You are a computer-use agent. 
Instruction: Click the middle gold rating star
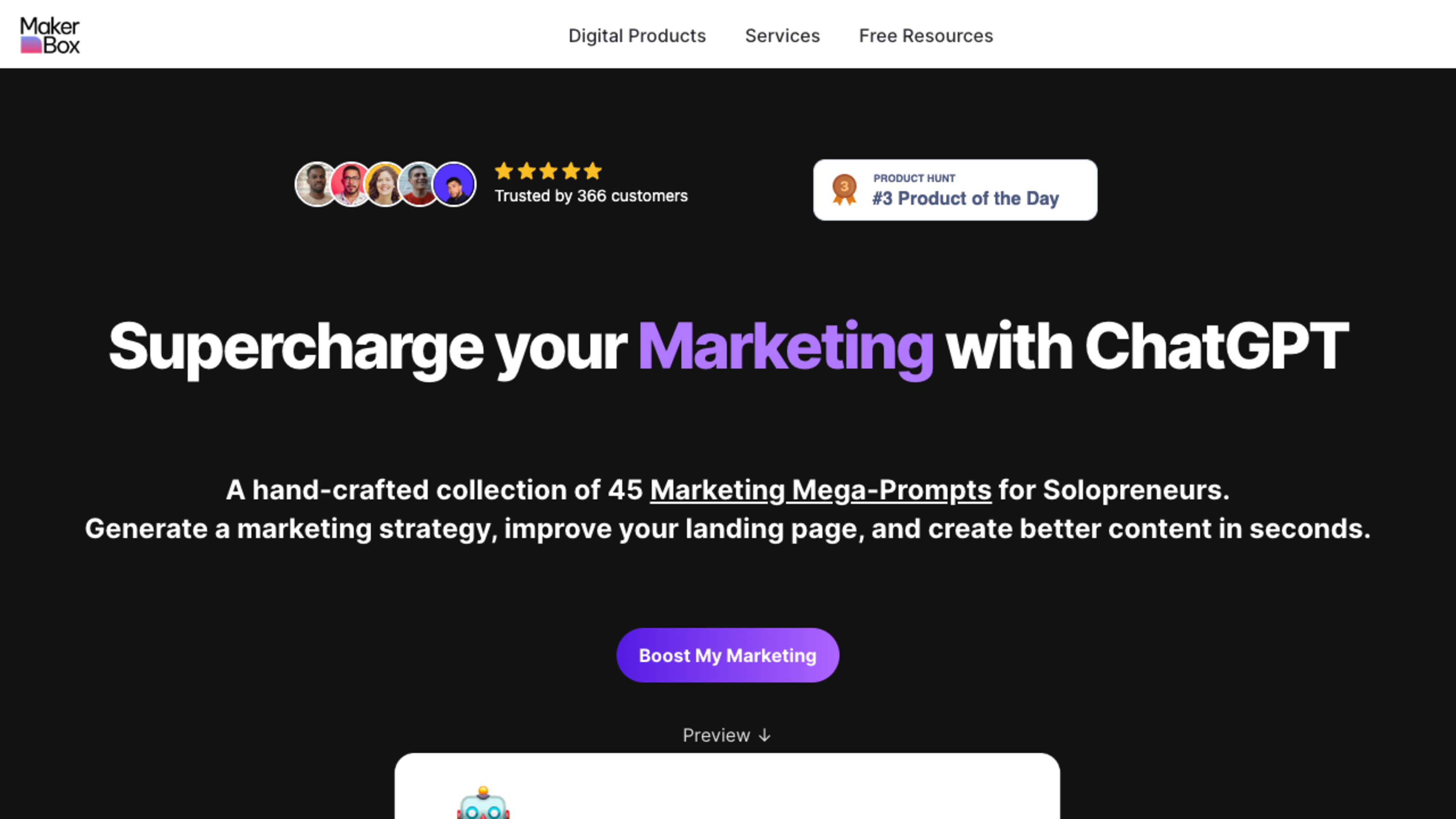coord(548,171)
